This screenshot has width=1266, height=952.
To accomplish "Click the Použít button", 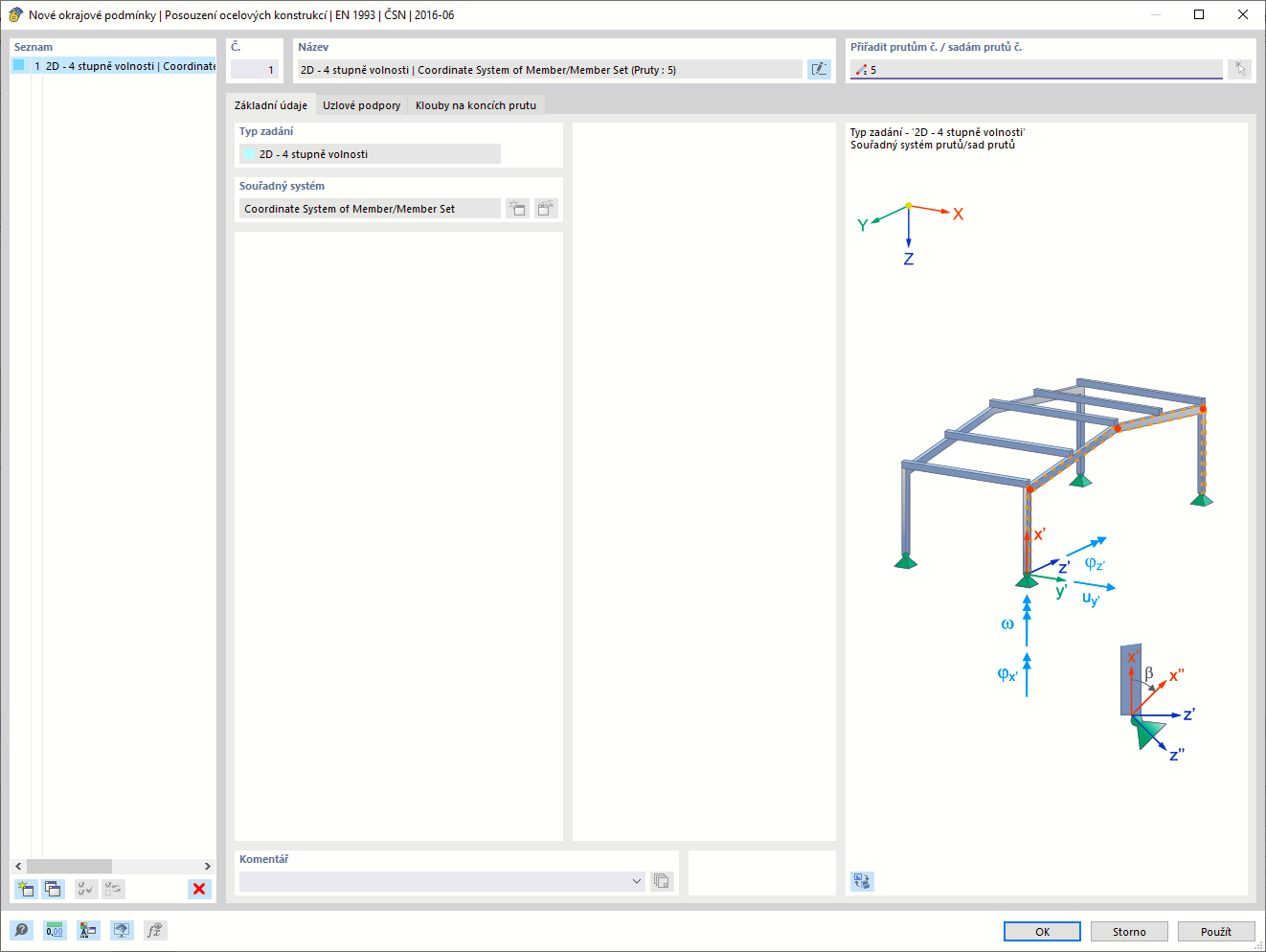I will pyautogui.click(x=1216, y=931).
